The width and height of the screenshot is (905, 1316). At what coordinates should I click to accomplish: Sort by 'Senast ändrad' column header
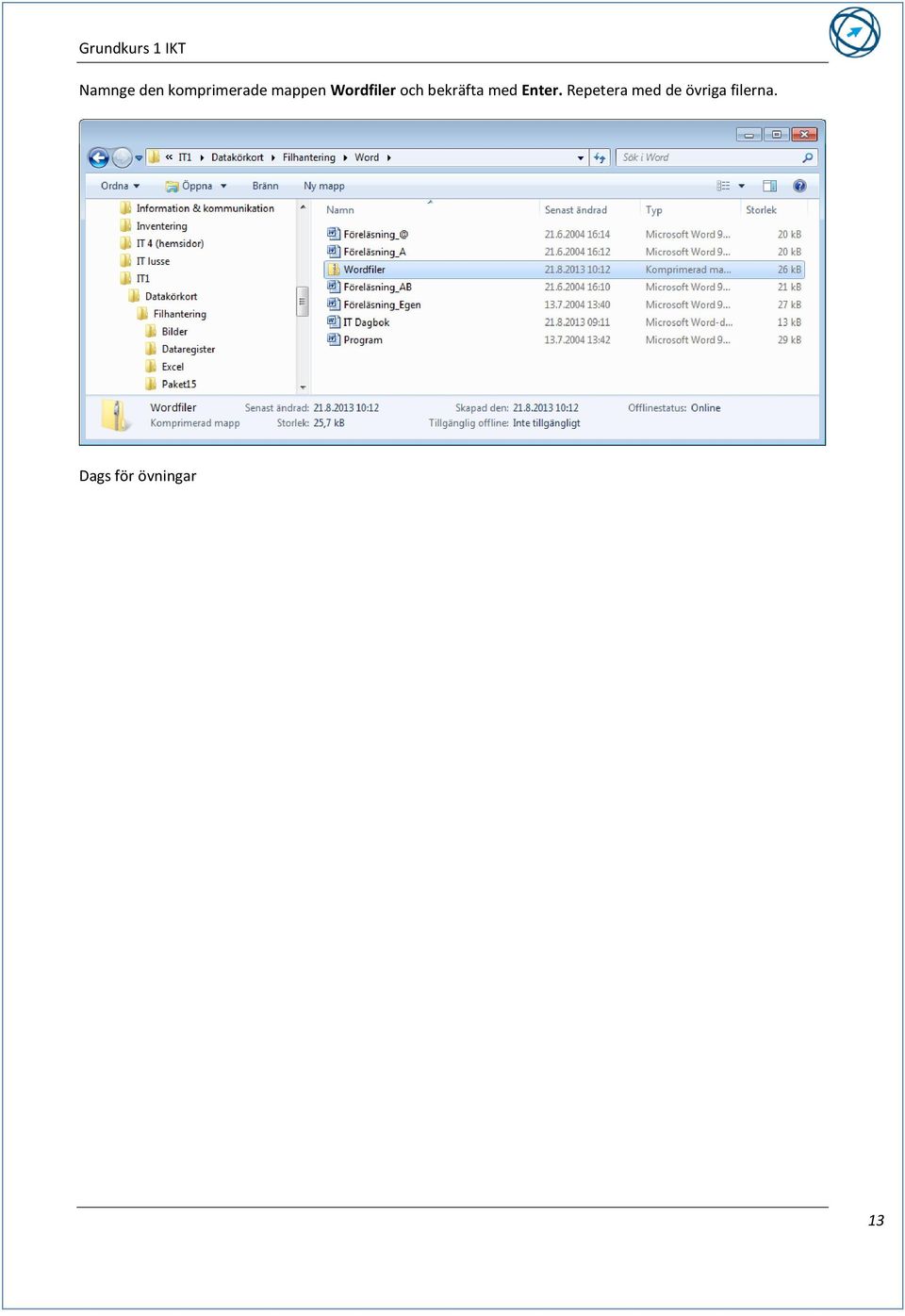575,210
